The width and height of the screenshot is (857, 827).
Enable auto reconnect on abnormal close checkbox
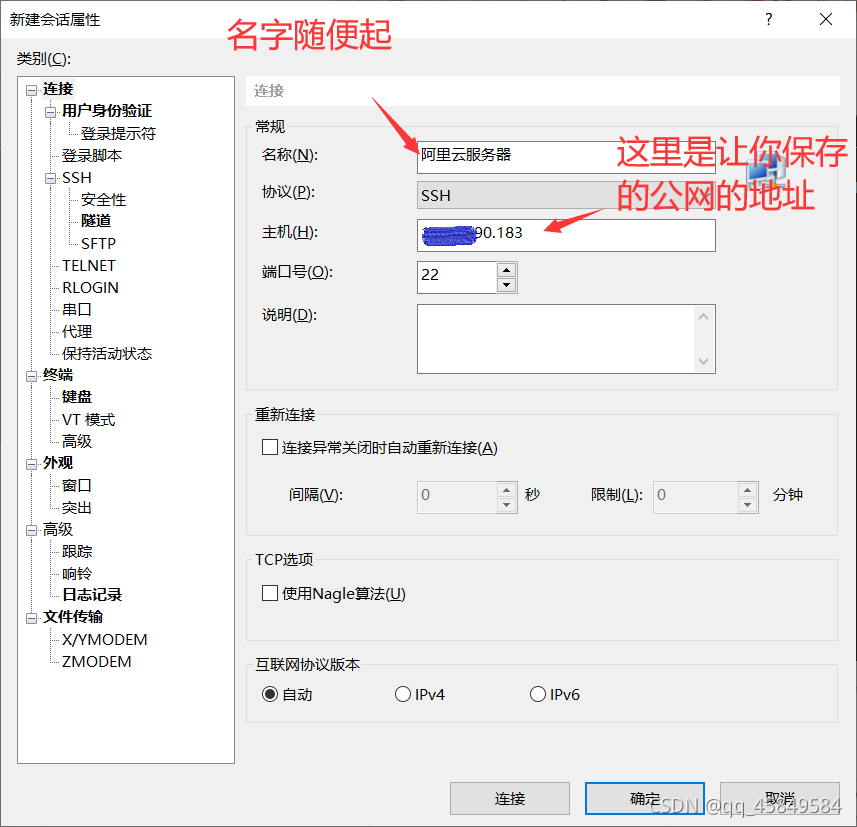coord(269,447)
